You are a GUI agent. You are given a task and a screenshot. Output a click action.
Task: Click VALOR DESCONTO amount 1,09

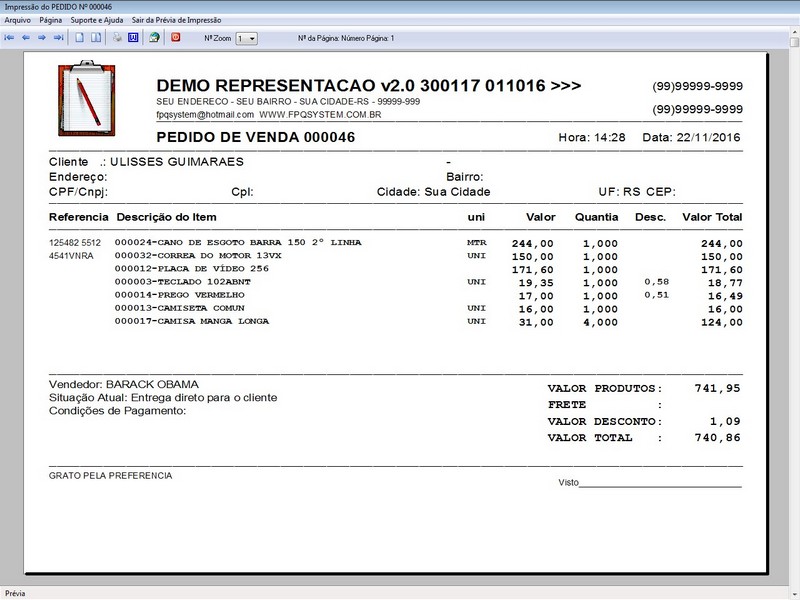click(x=725, y=421)
